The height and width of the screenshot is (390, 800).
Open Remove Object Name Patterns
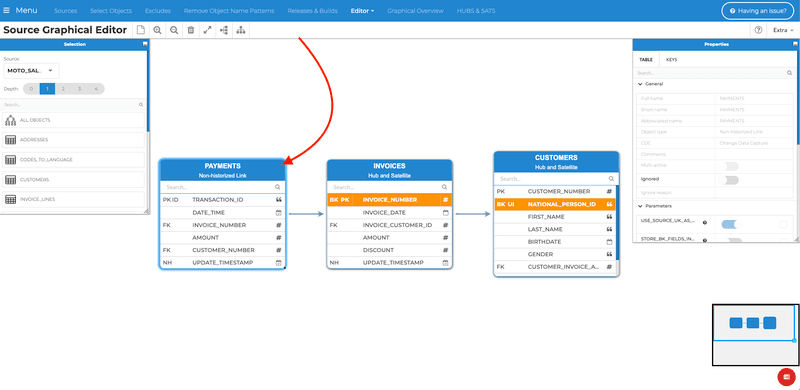(229, 11)
